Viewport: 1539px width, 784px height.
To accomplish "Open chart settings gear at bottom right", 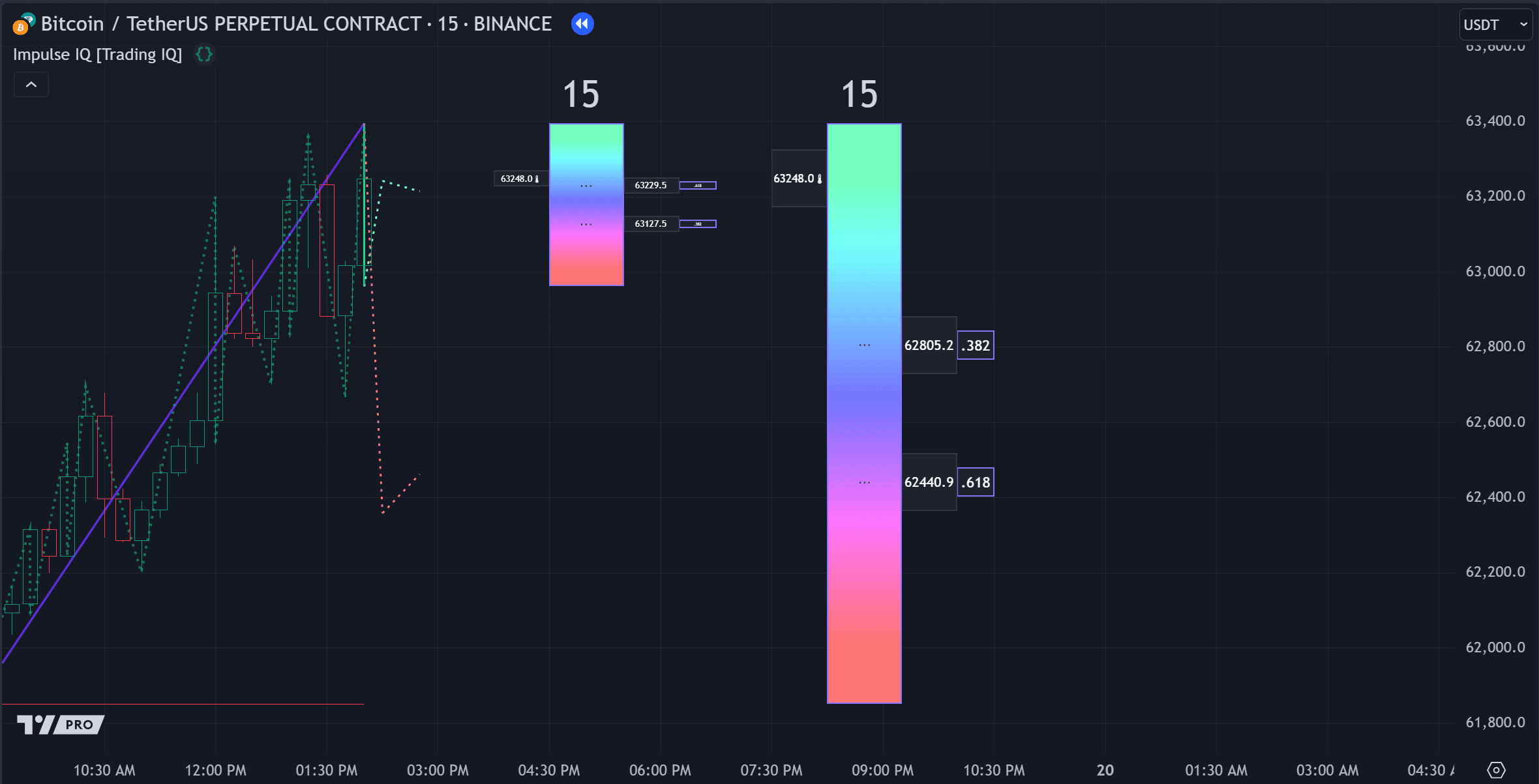I will point(1496,770).
